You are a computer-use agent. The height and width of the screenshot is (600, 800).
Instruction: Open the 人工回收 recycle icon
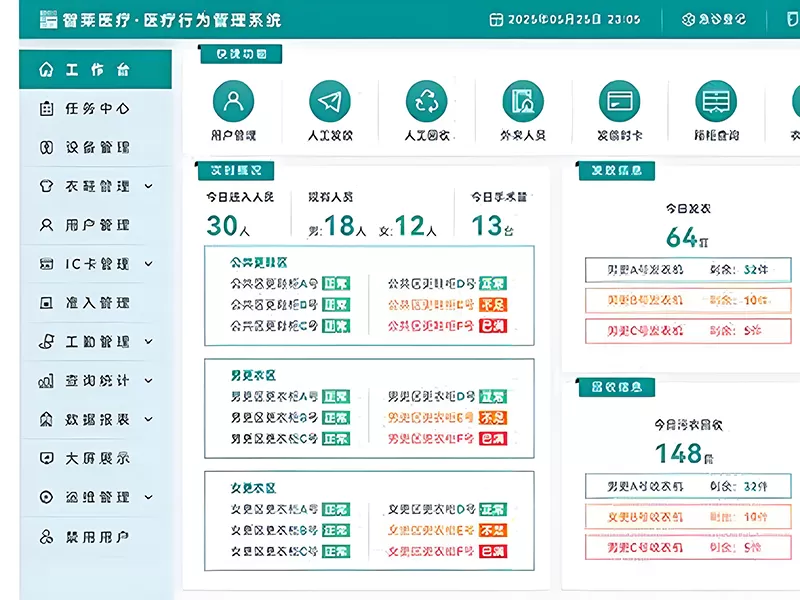click(427, 101)
